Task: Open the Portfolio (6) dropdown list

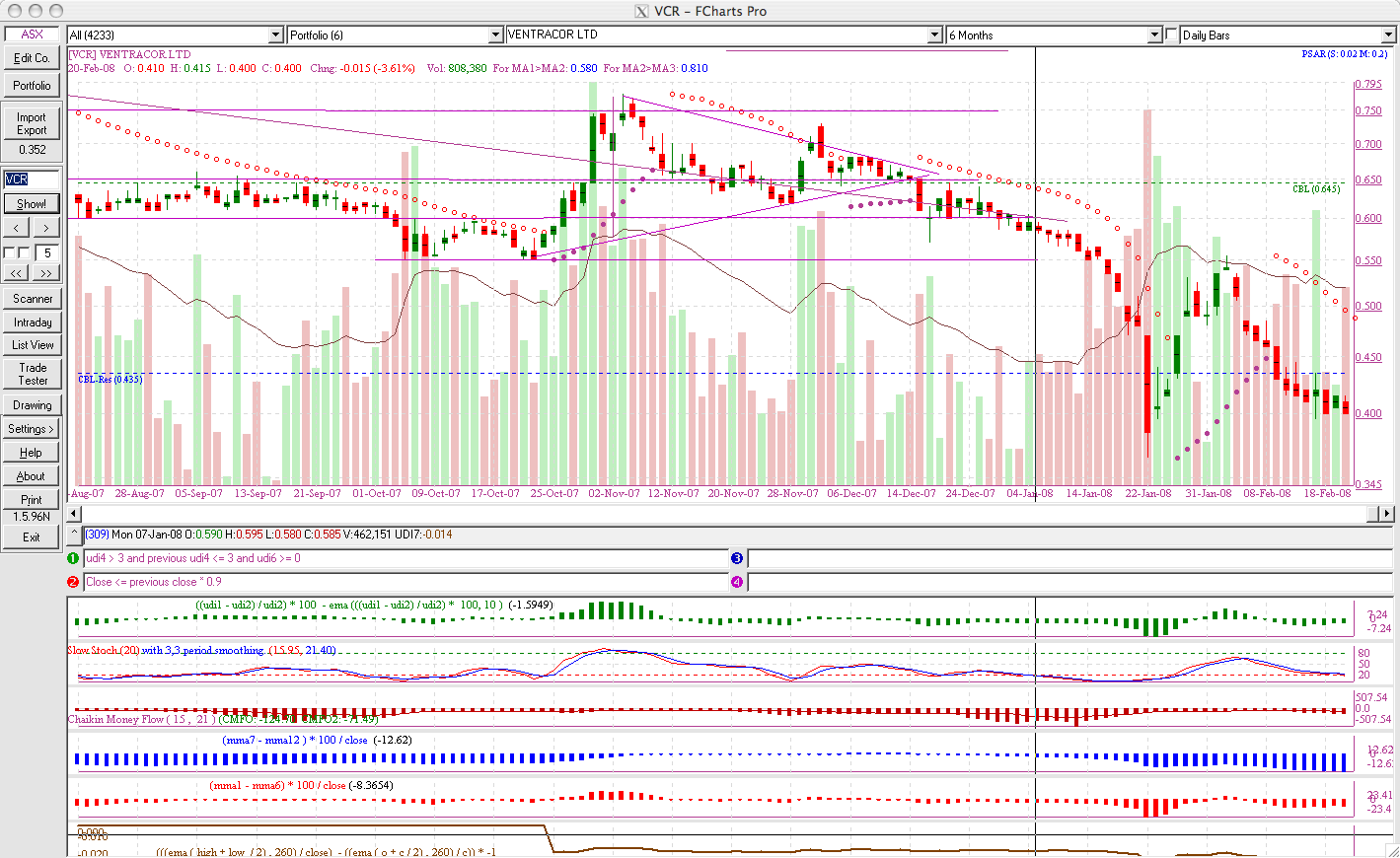Action: tap(495, 36)
